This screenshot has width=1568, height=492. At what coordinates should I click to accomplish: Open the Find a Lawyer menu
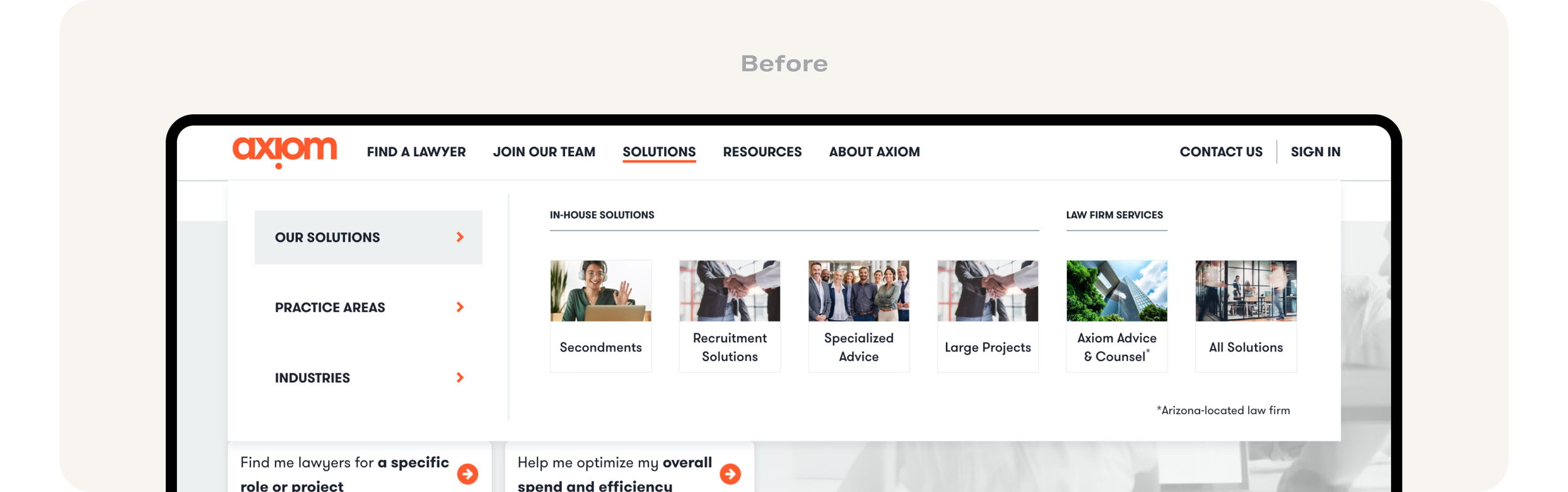[416, 152]
